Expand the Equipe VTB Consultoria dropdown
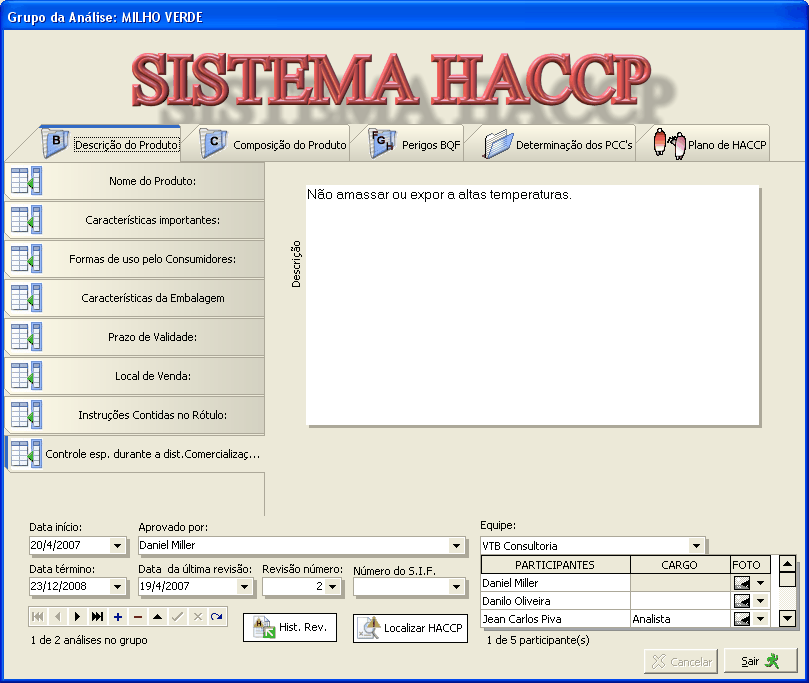This screenshot has height=683, width=809. tap(696, 546)
